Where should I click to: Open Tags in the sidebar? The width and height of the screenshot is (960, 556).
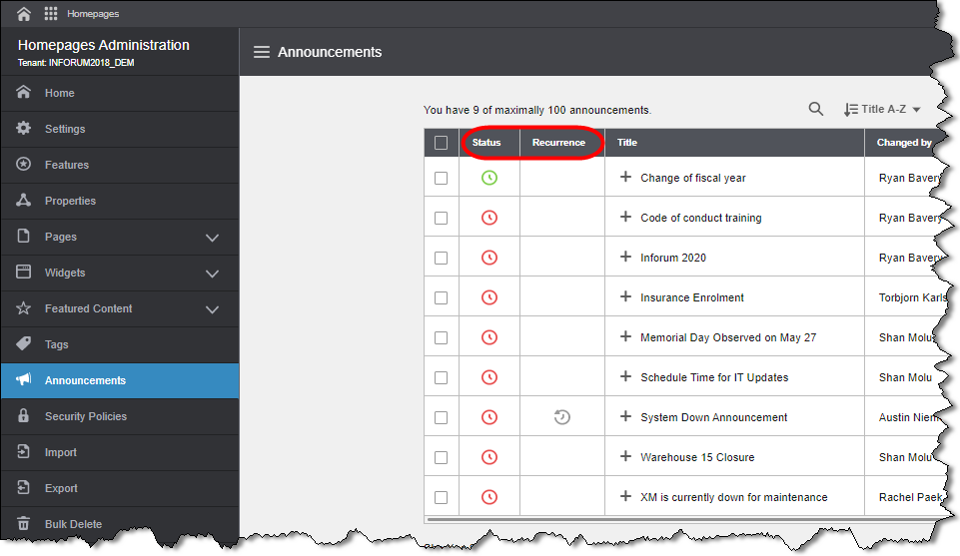coord(120,345)
